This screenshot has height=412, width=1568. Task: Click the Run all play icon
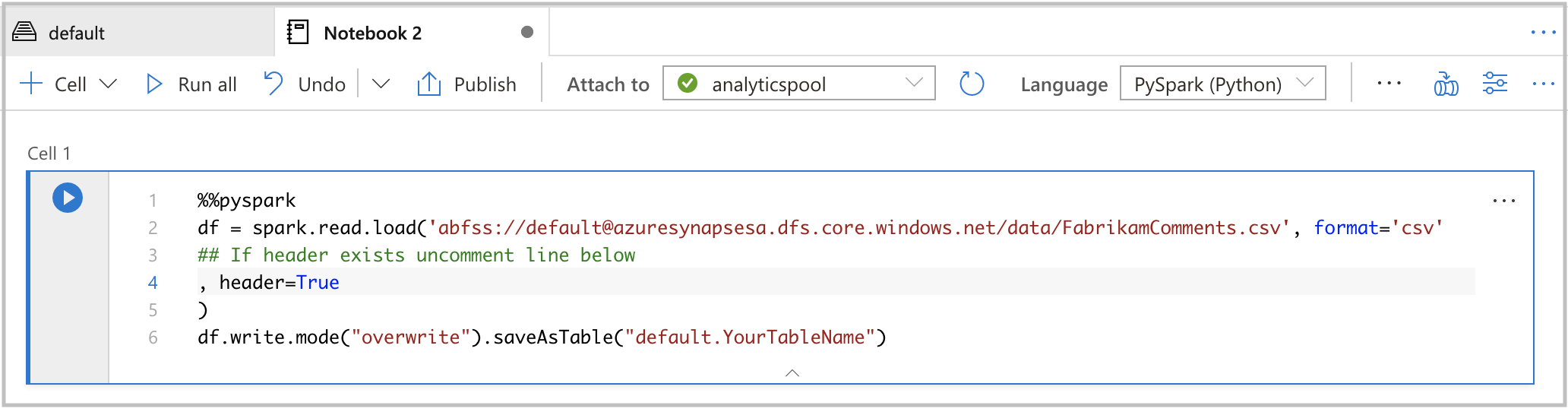[x=154, y=84]
